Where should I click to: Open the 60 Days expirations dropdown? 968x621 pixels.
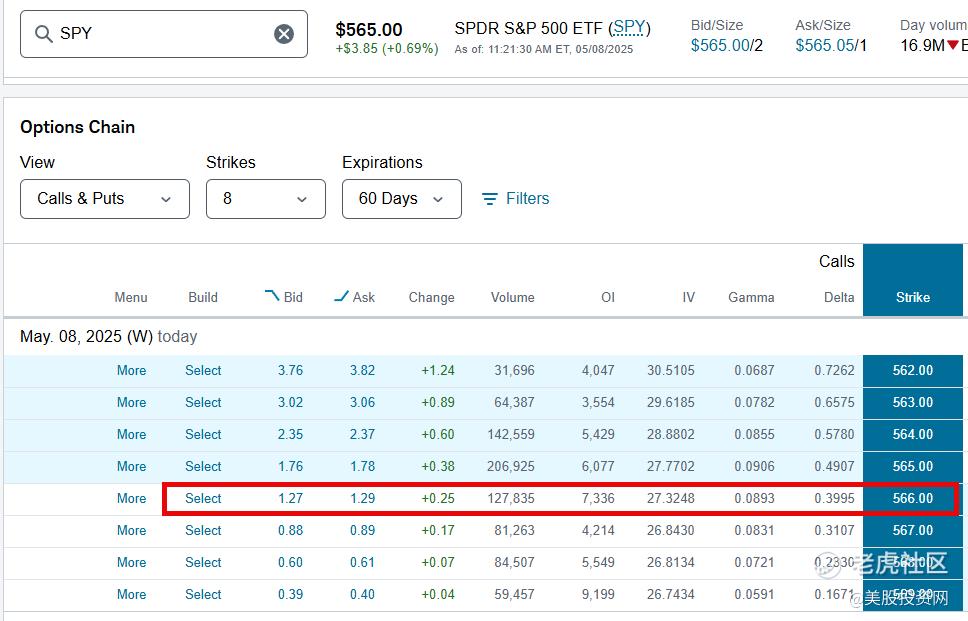[401, 199]
